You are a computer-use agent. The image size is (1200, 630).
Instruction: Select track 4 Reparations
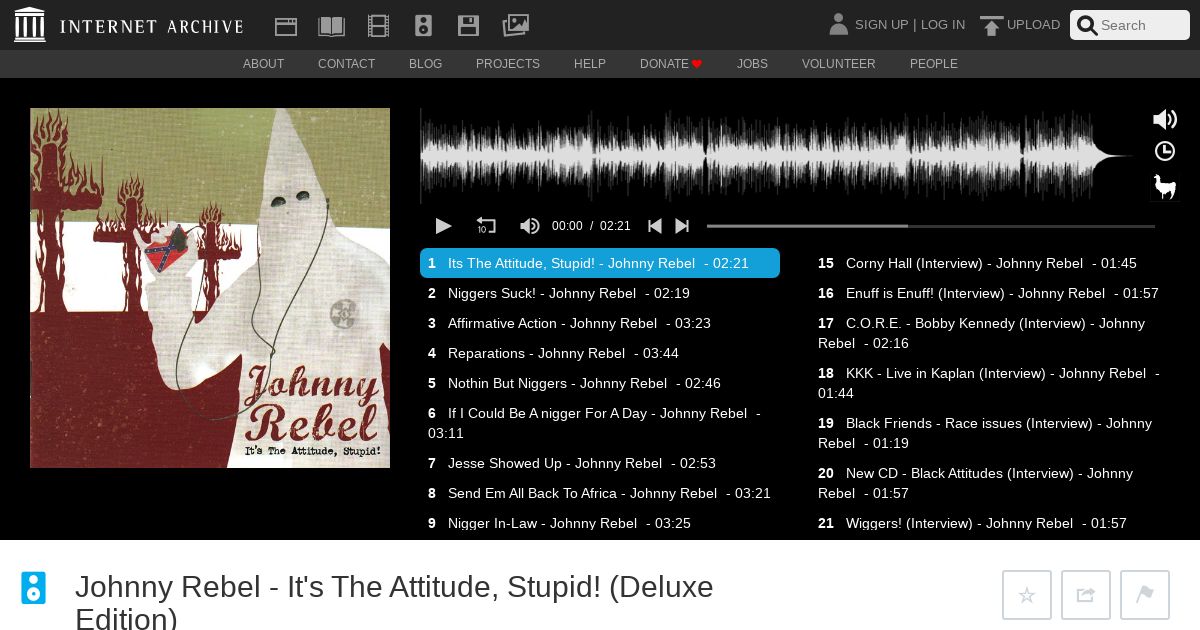tap(600, 353)
